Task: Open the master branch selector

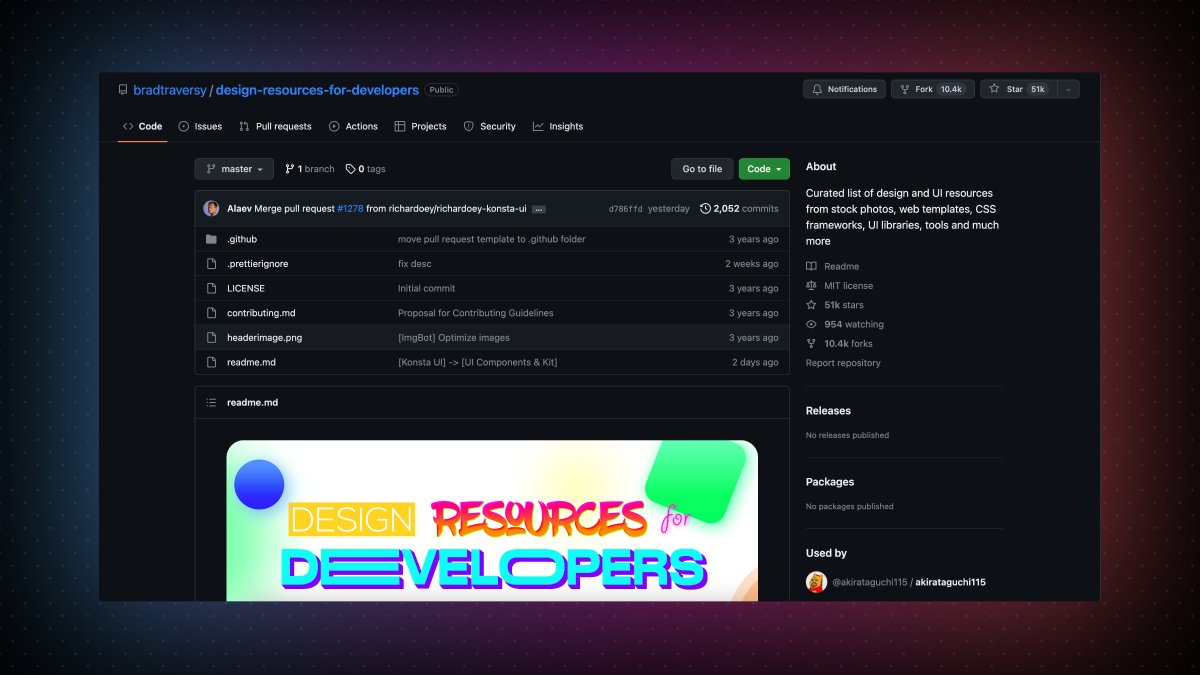Action: point(234,168)
